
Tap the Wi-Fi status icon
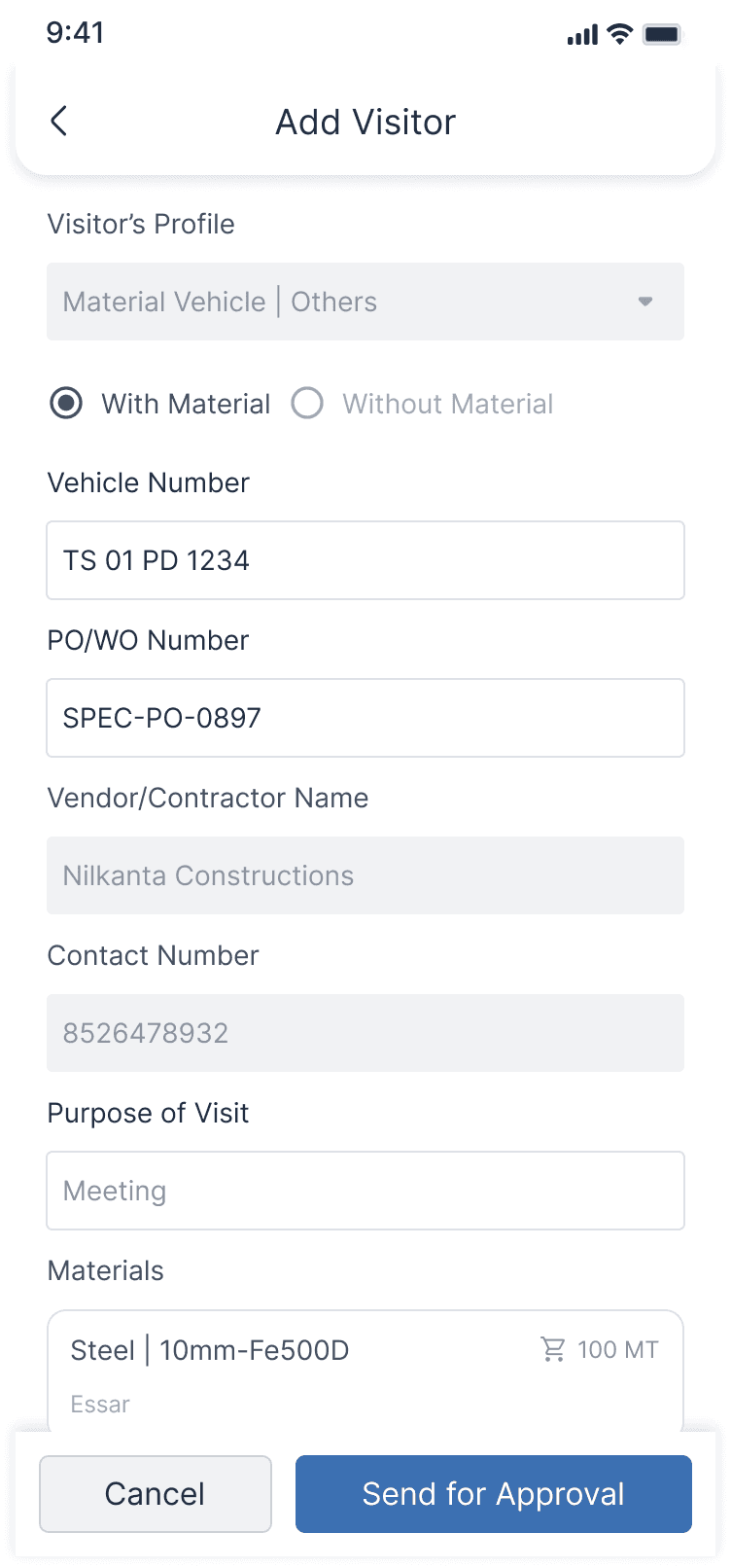(619, 34)
